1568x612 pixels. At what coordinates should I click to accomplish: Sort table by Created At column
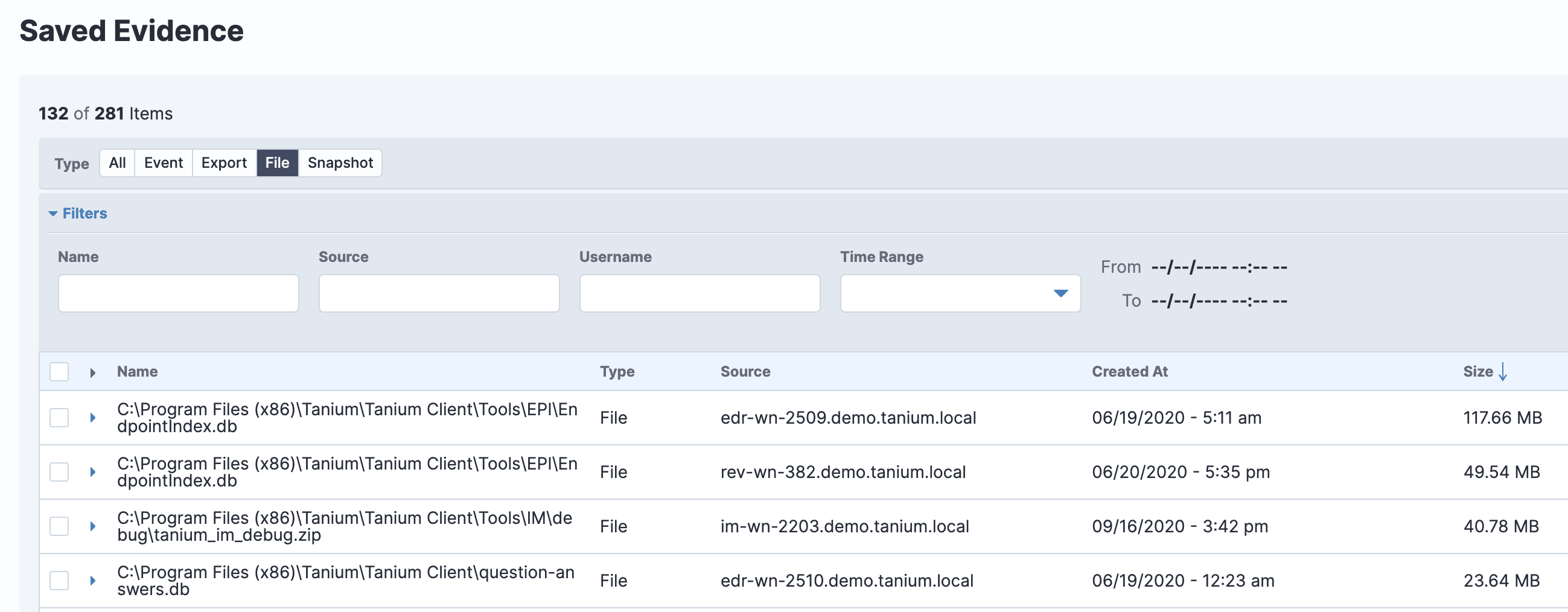(1129, 371)
